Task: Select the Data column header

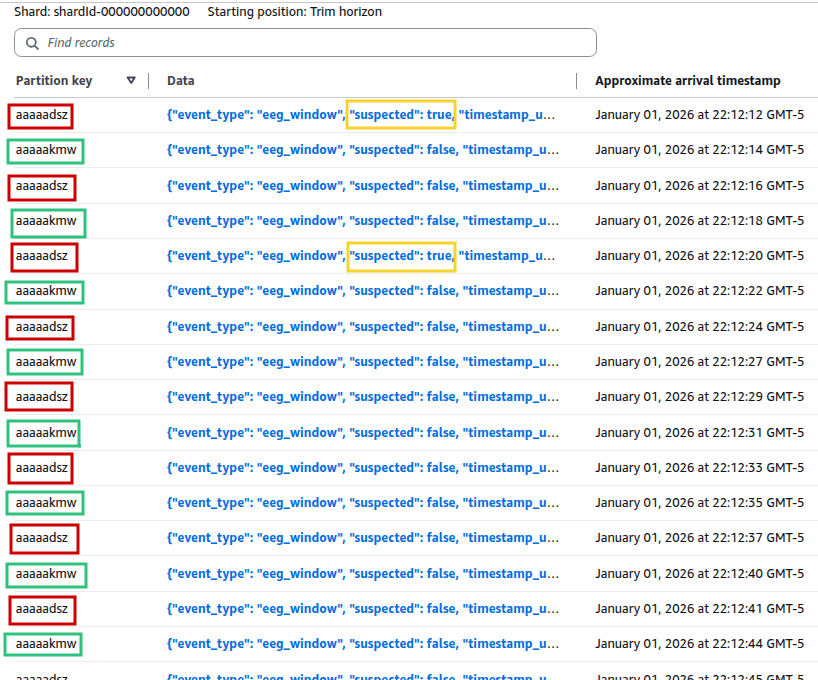Action: click(x=180, y=80)
